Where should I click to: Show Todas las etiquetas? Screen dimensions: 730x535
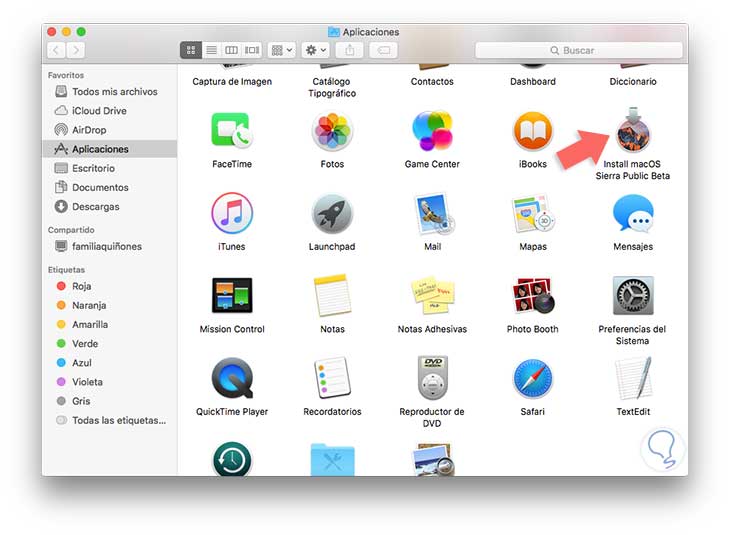pos(109,420)
